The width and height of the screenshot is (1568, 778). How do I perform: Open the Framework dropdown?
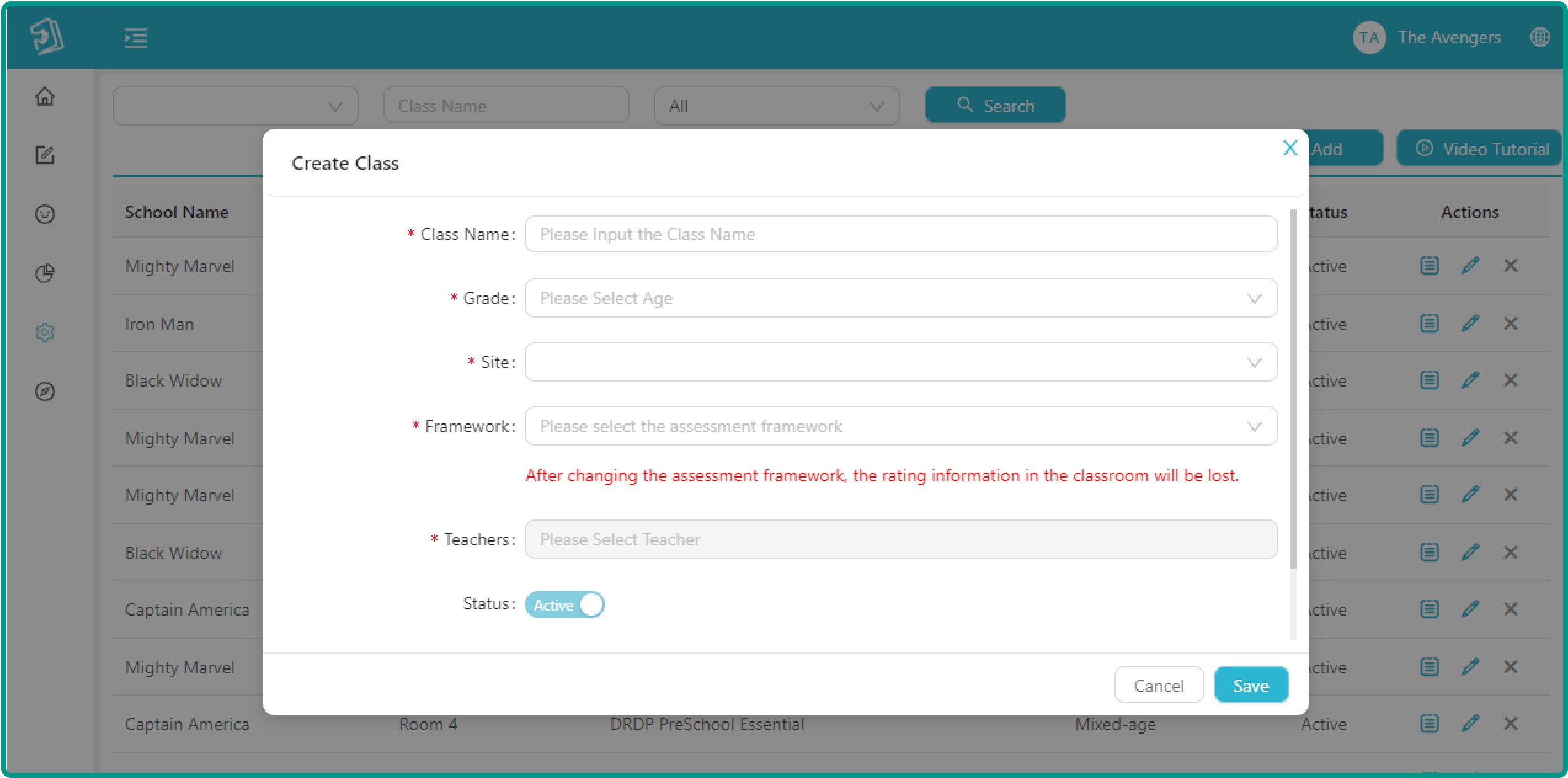coord(901,427)
